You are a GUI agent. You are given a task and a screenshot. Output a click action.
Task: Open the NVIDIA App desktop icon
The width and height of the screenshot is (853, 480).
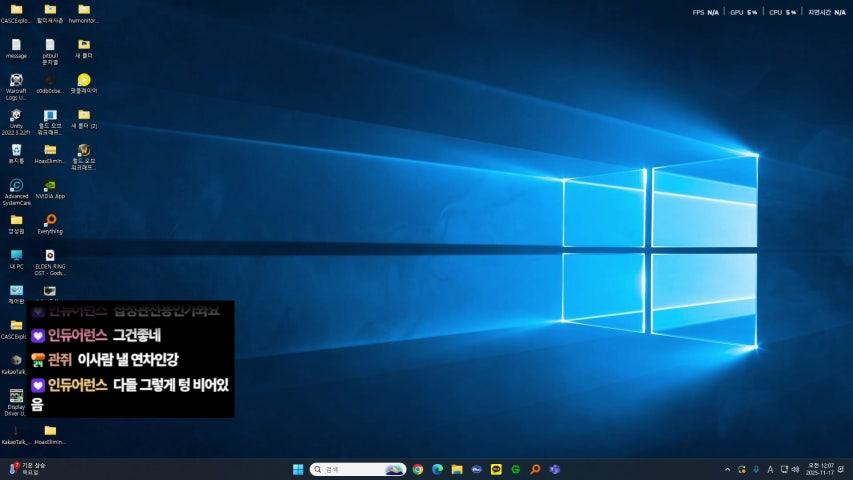(x=50, y=186)
